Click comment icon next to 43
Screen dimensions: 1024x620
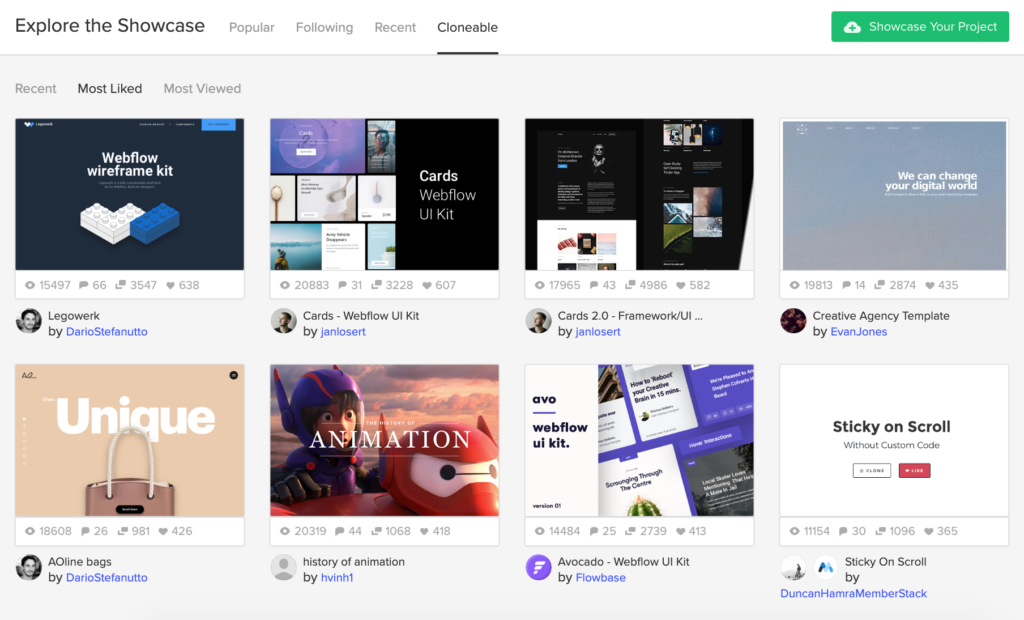tap(594, 286)
